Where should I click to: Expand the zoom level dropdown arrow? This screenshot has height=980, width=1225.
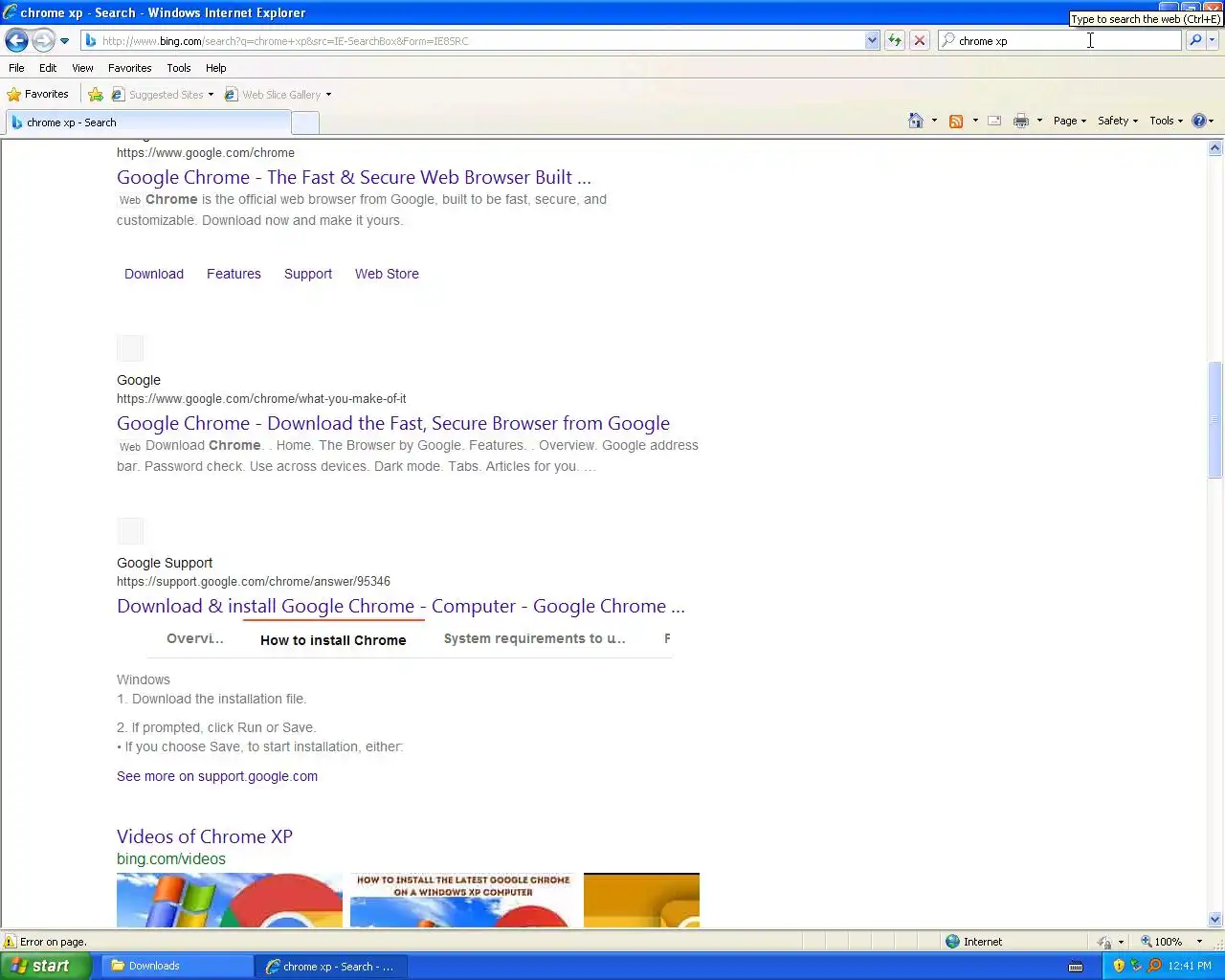[1199, 942]
